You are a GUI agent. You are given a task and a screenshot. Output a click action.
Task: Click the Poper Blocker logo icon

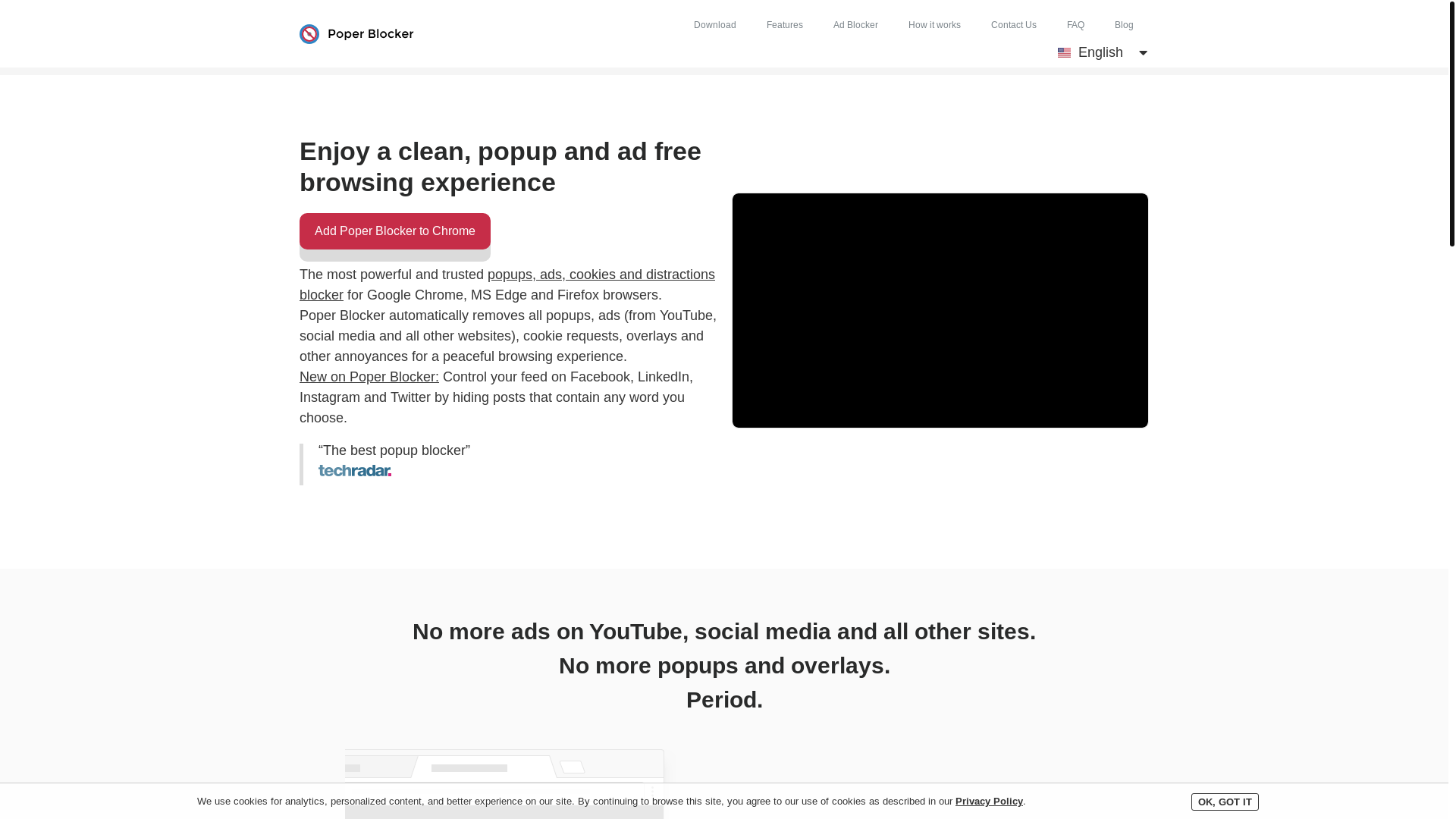click(309, 34)
